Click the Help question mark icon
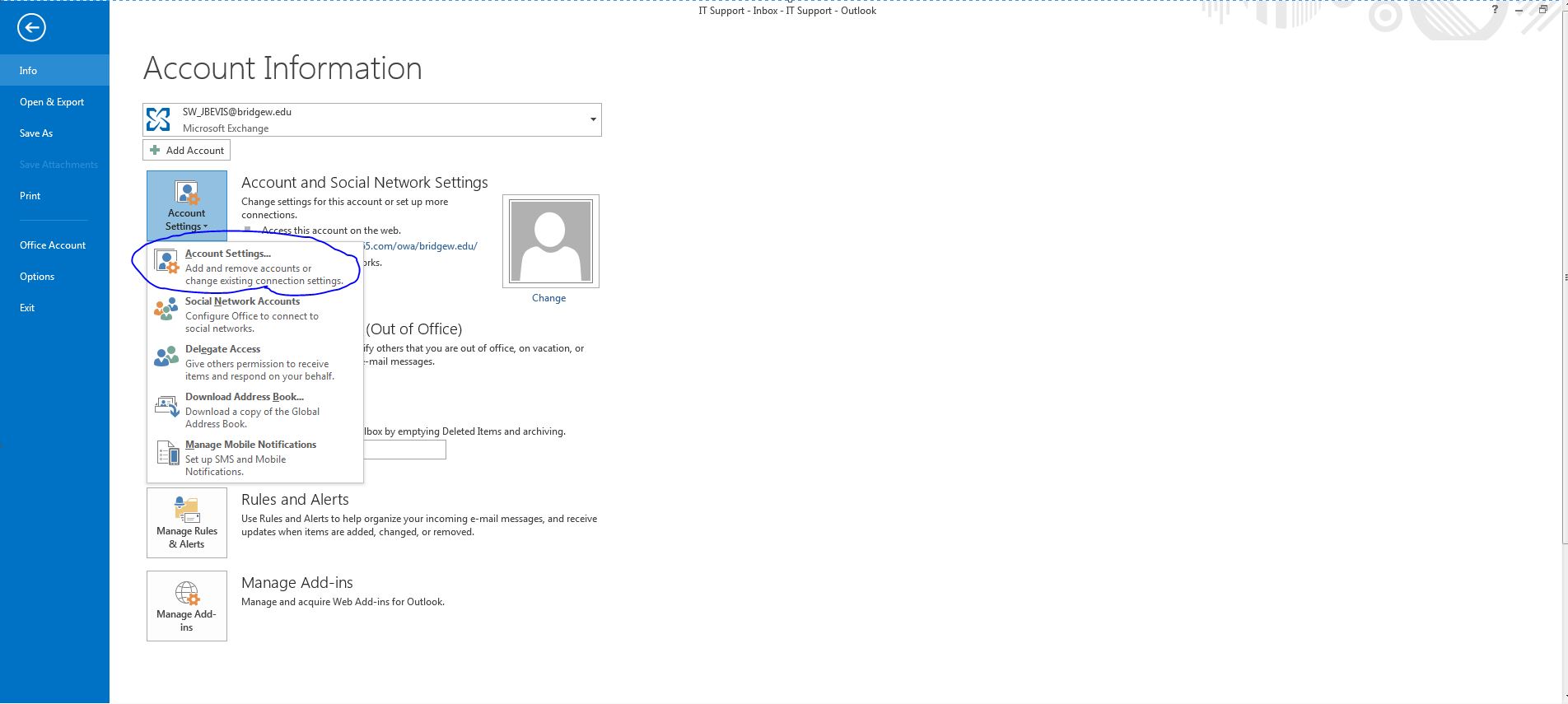The width and height of the screenshot is (1568, 704). point(1495,10)
